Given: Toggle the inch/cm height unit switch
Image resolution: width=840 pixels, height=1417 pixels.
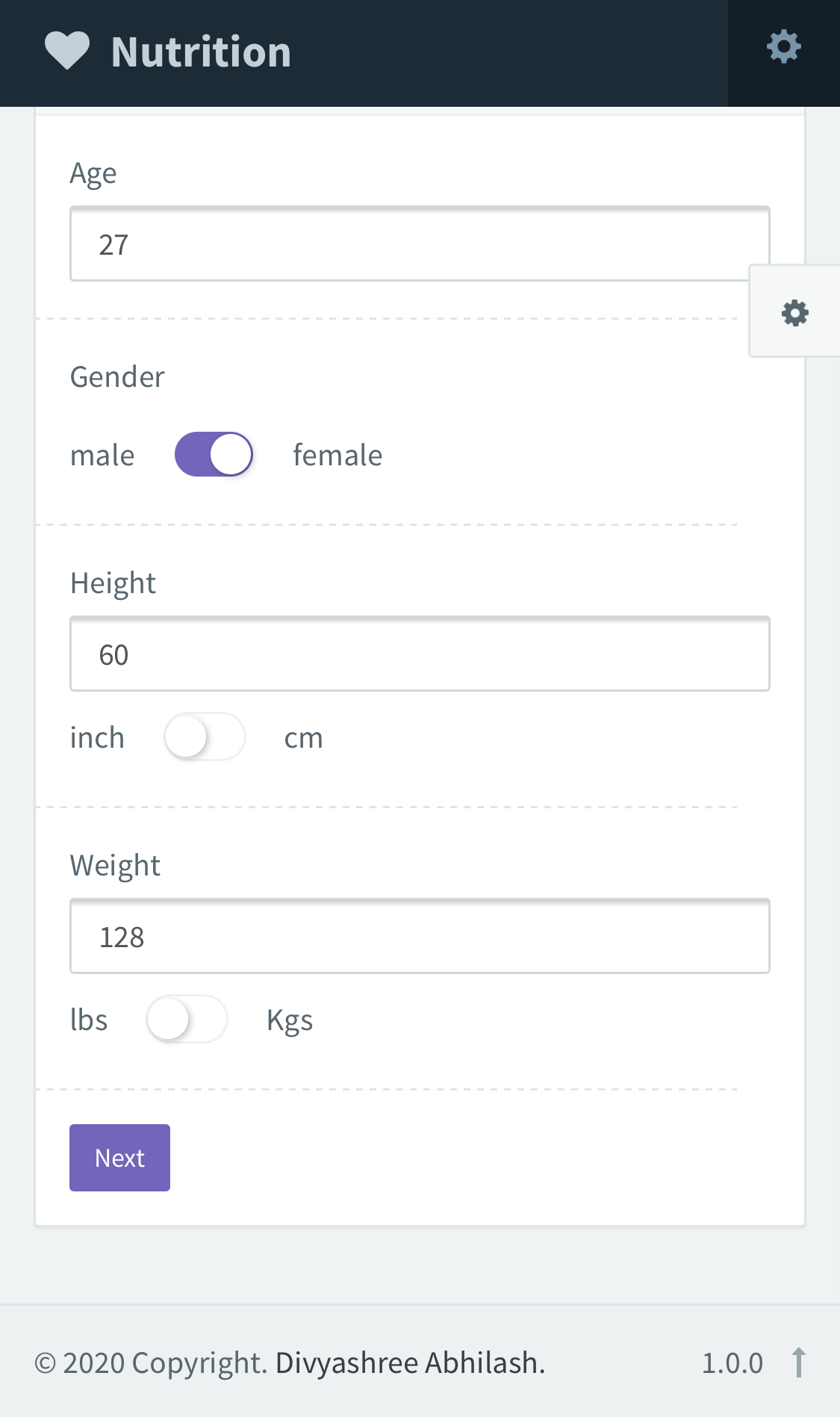Looking at the screenshot, I should [205, 737].
